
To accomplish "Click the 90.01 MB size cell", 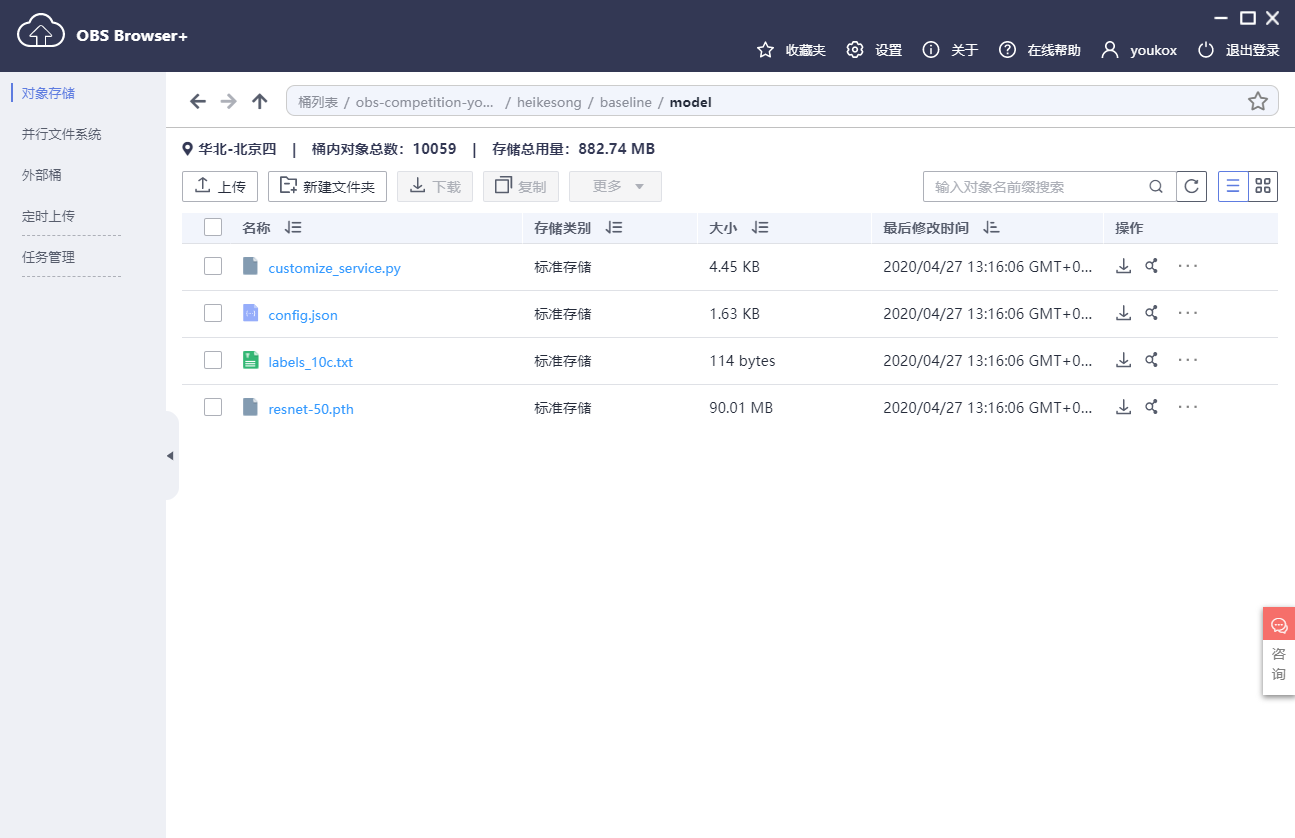I will (741, 408).
